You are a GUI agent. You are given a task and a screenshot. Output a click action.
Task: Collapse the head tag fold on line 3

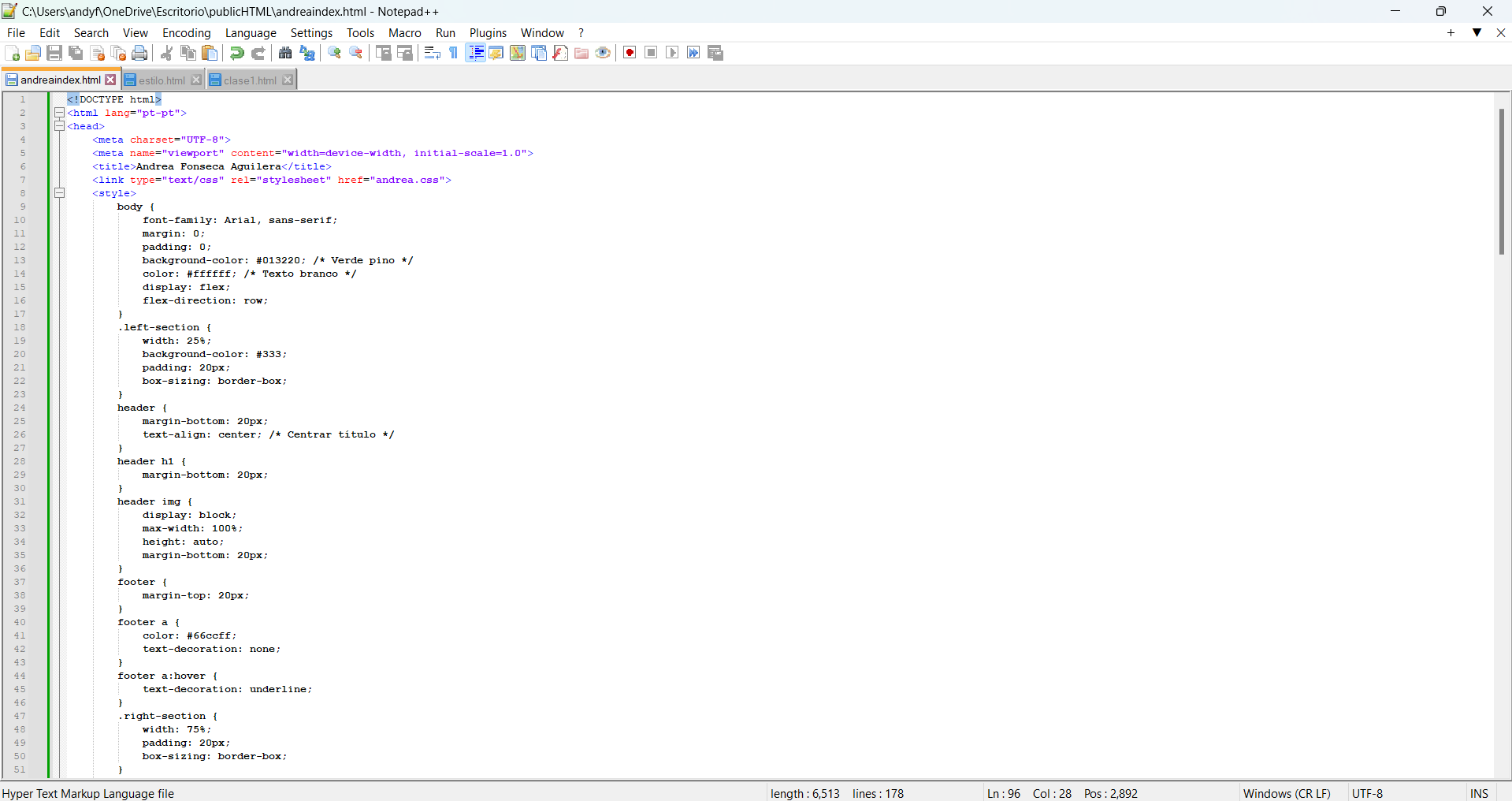pyautogui.click(x=59, y=126)
